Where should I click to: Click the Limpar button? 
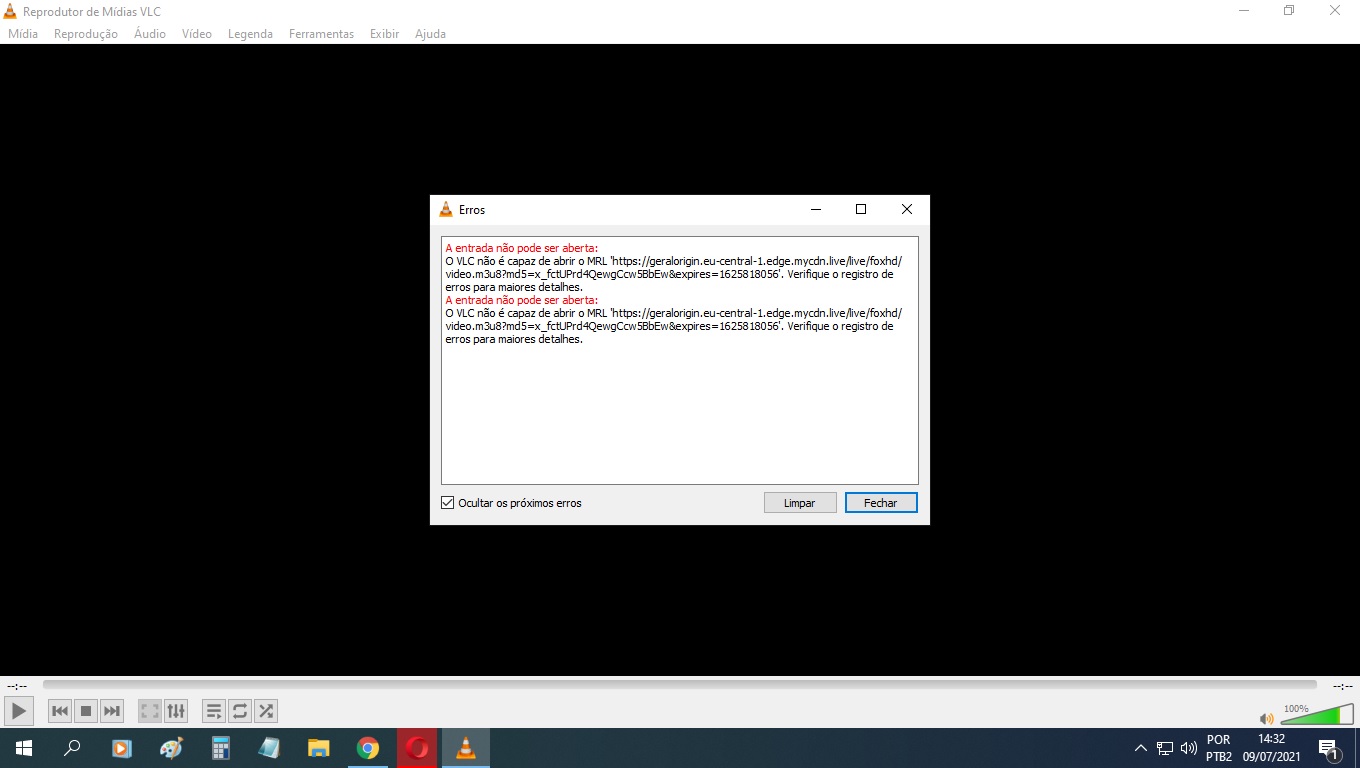pos(800,503)
